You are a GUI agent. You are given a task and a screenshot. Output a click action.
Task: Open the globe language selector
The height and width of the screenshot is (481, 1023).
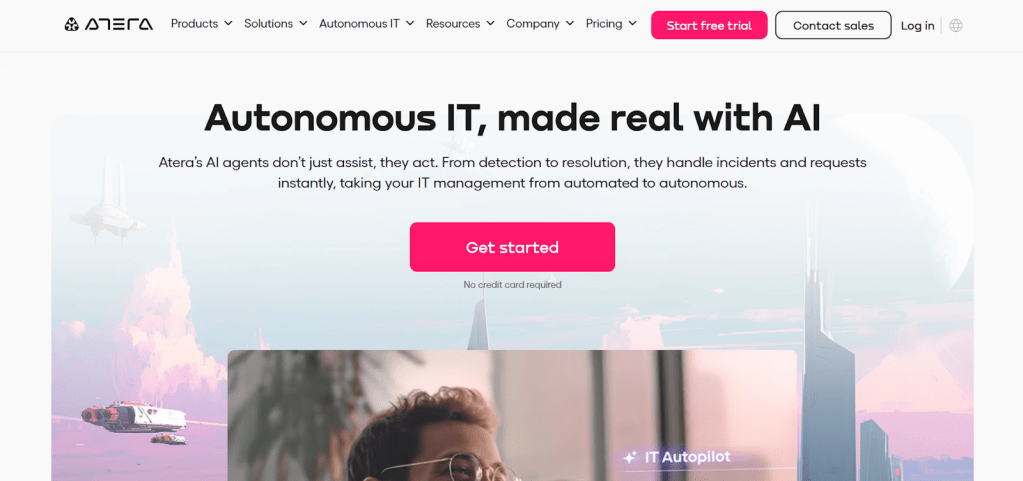click(956, 25)
